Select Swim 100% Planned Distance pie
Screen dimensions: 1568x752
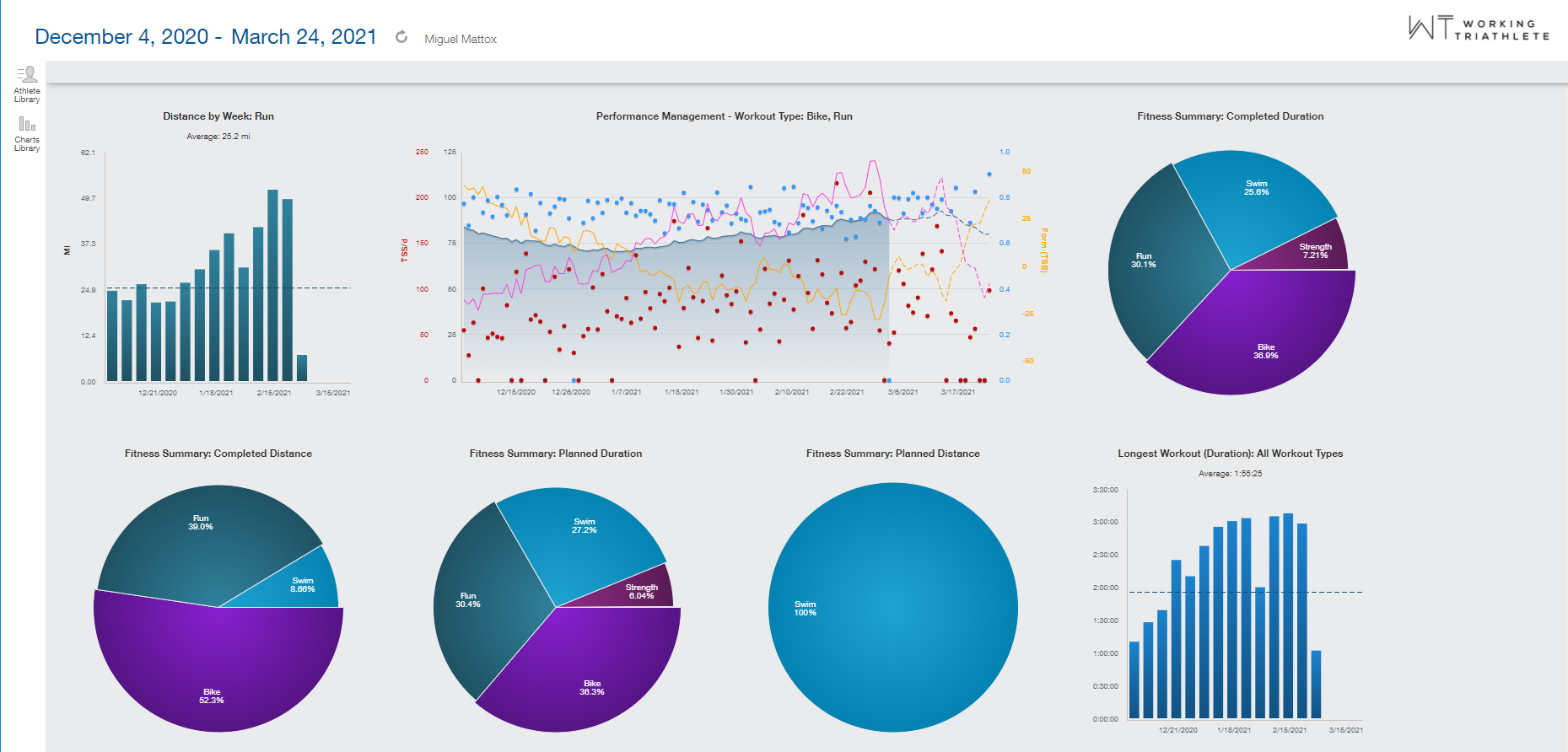(893, 607)
